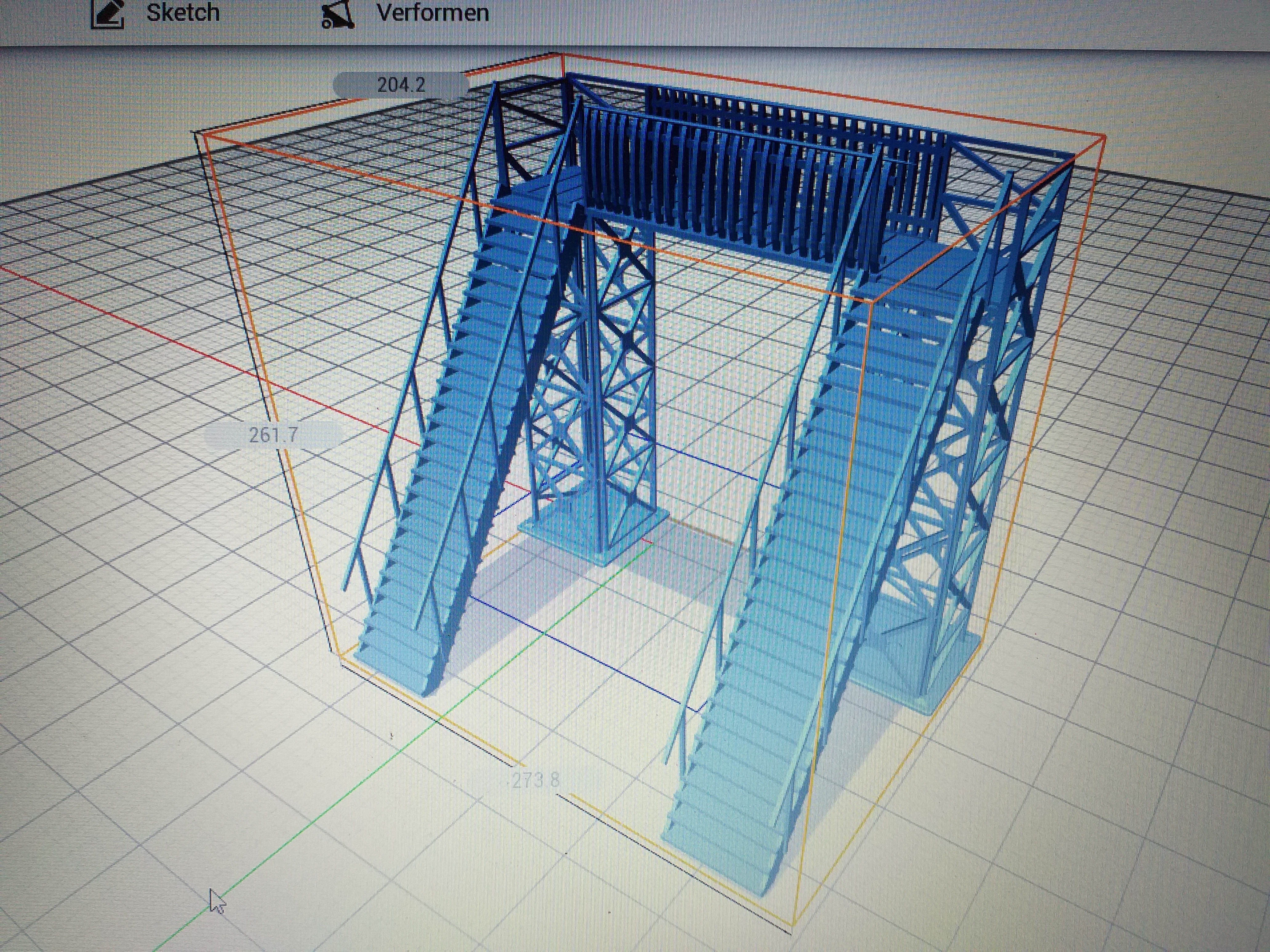
Task: Click the 261.7 dimension label
Action: 273,435
